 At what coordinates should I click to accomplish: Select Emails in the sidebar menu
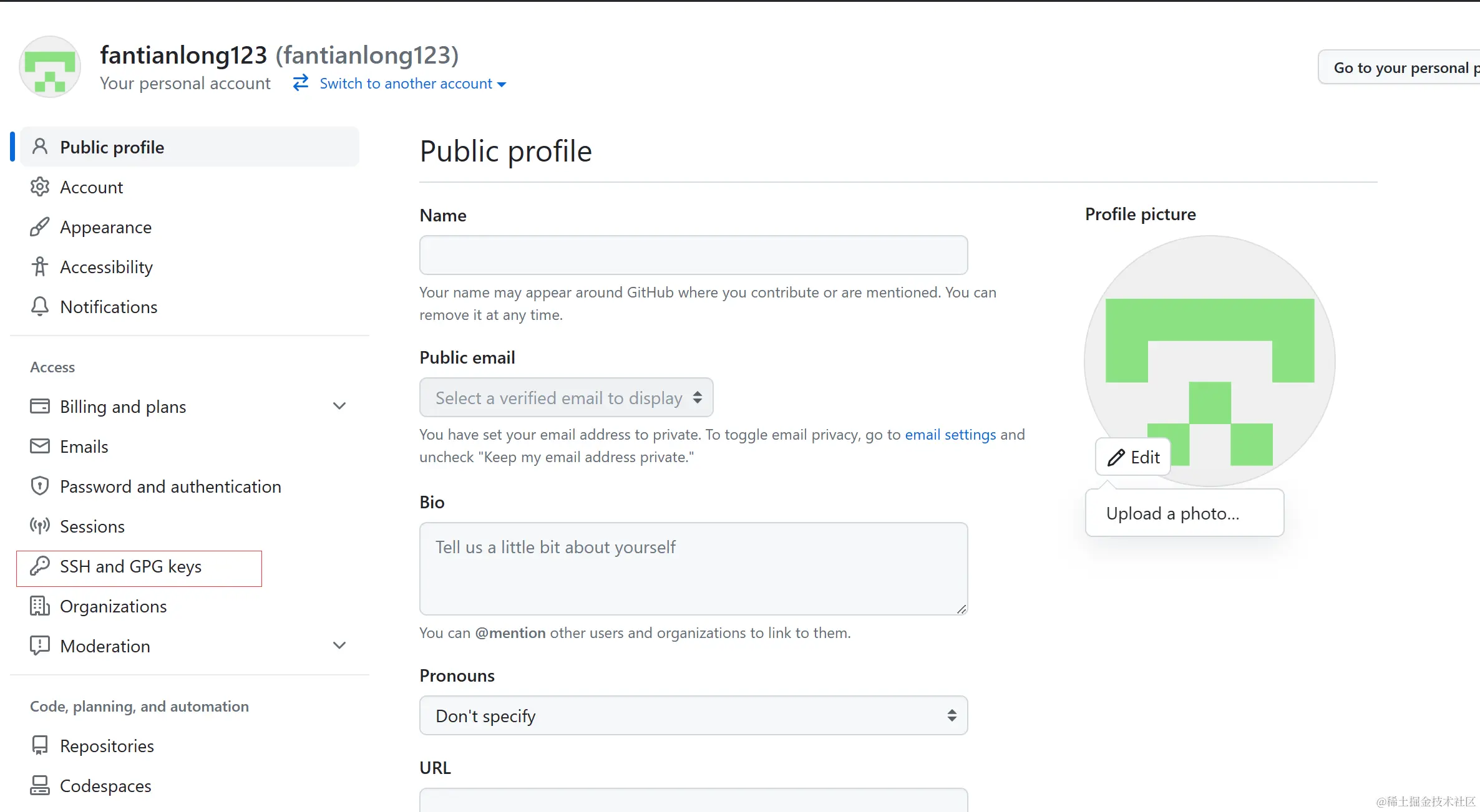point(84,447)
